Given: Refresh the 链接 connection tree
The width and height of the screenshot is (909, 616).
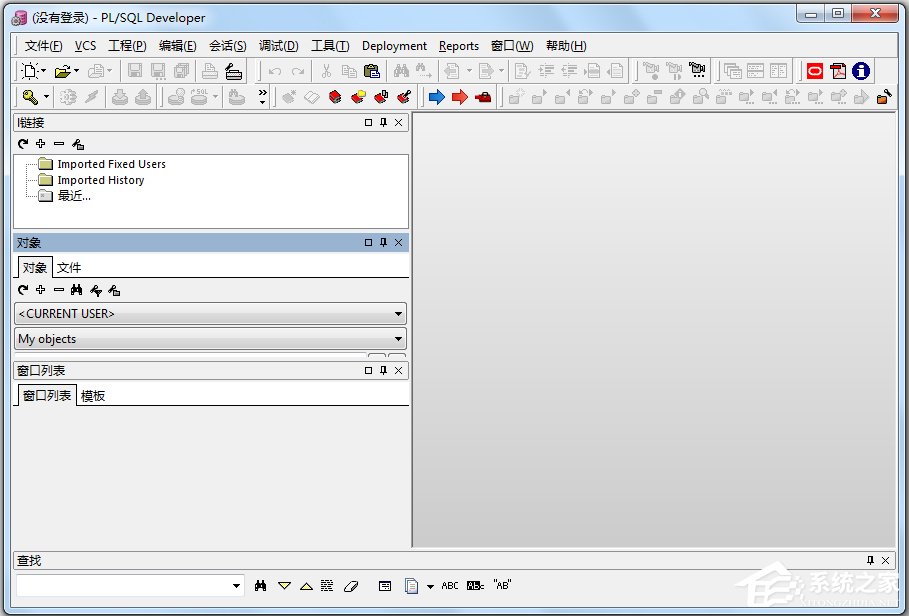Looking at the screenshot, I should [22, 143].
